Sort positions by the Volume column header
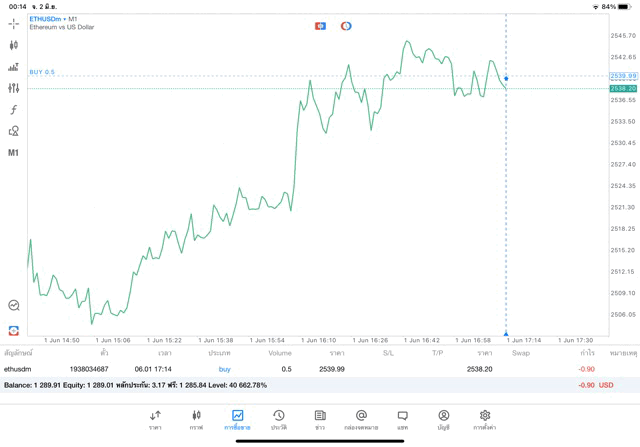The image size is (640, 447). click(x=280, y=353)
